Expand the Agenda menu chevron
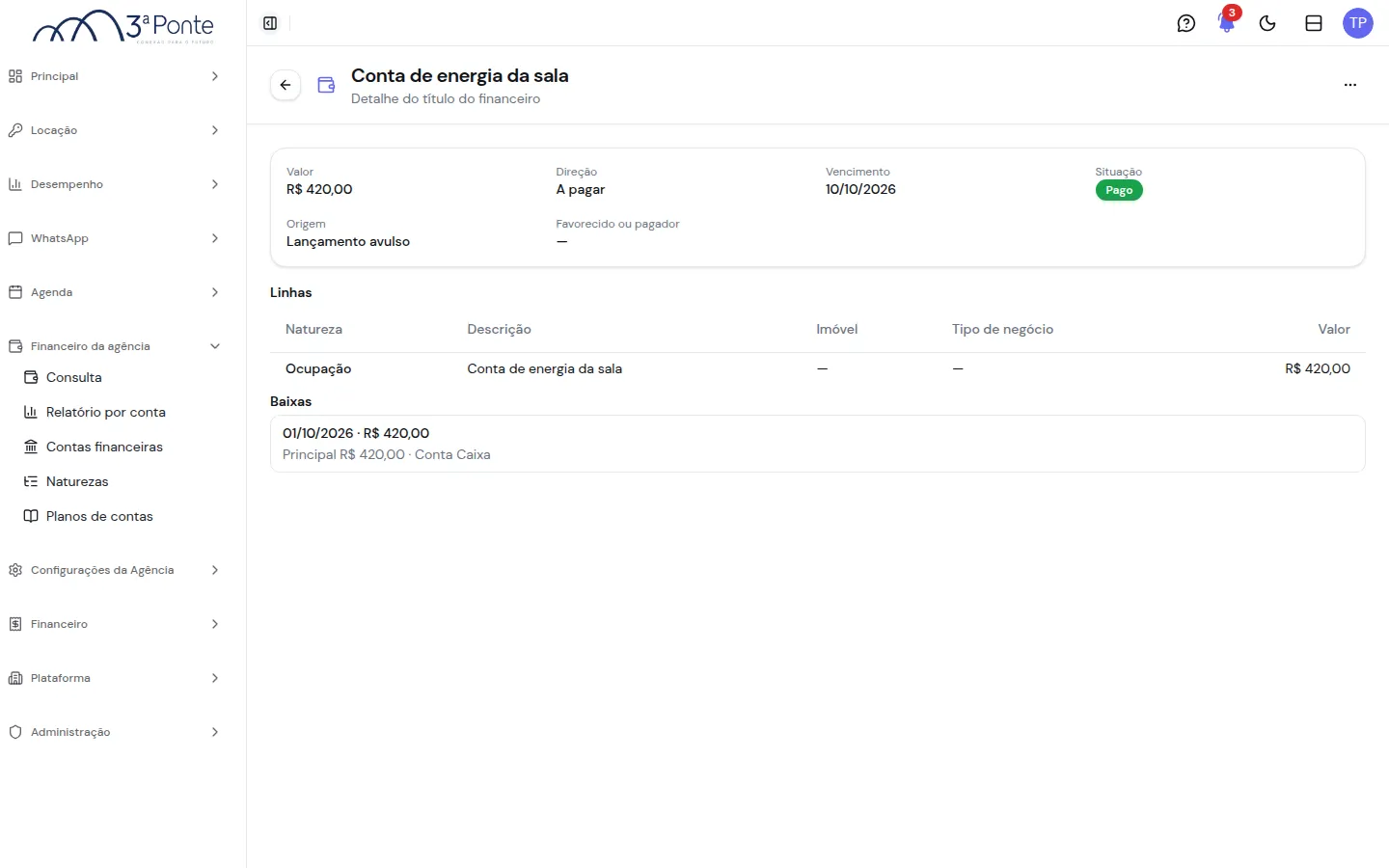 (215, 292)
